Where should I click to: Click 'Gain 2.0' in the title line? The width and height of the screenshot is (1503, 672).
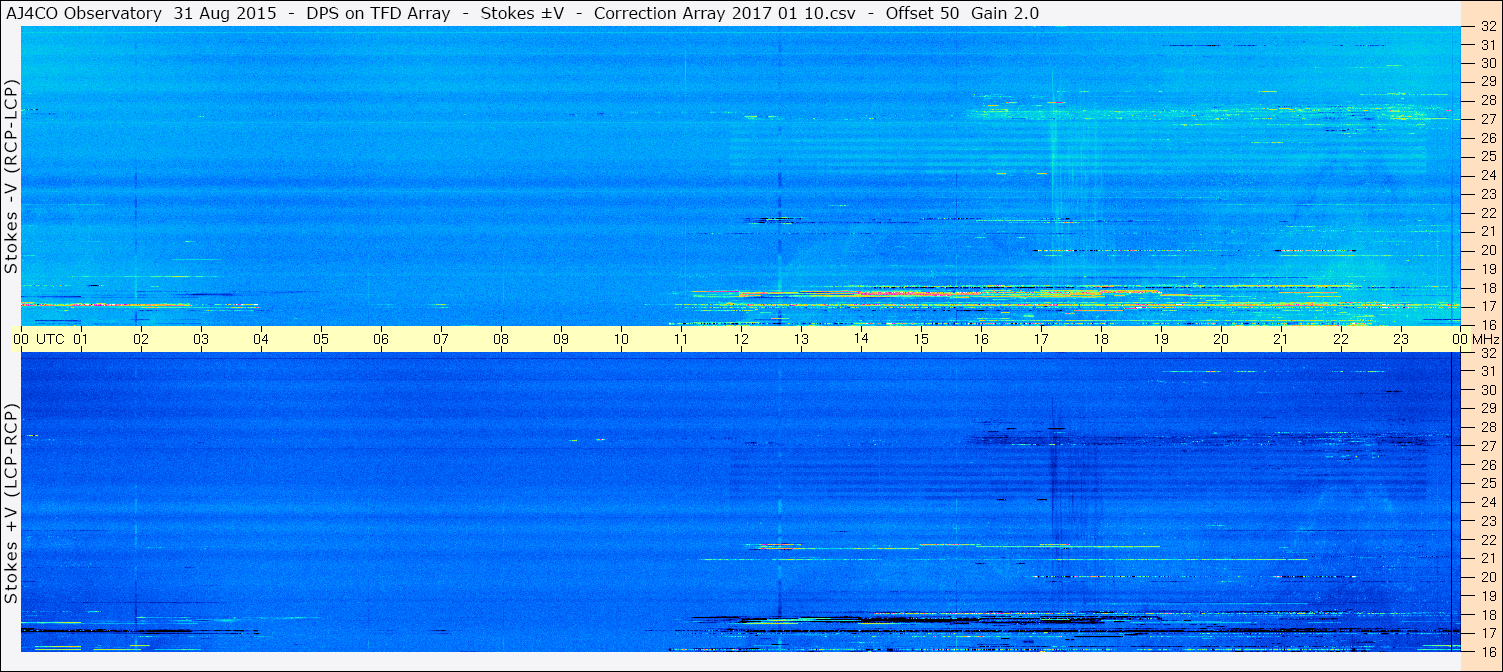coord(1005,13)
